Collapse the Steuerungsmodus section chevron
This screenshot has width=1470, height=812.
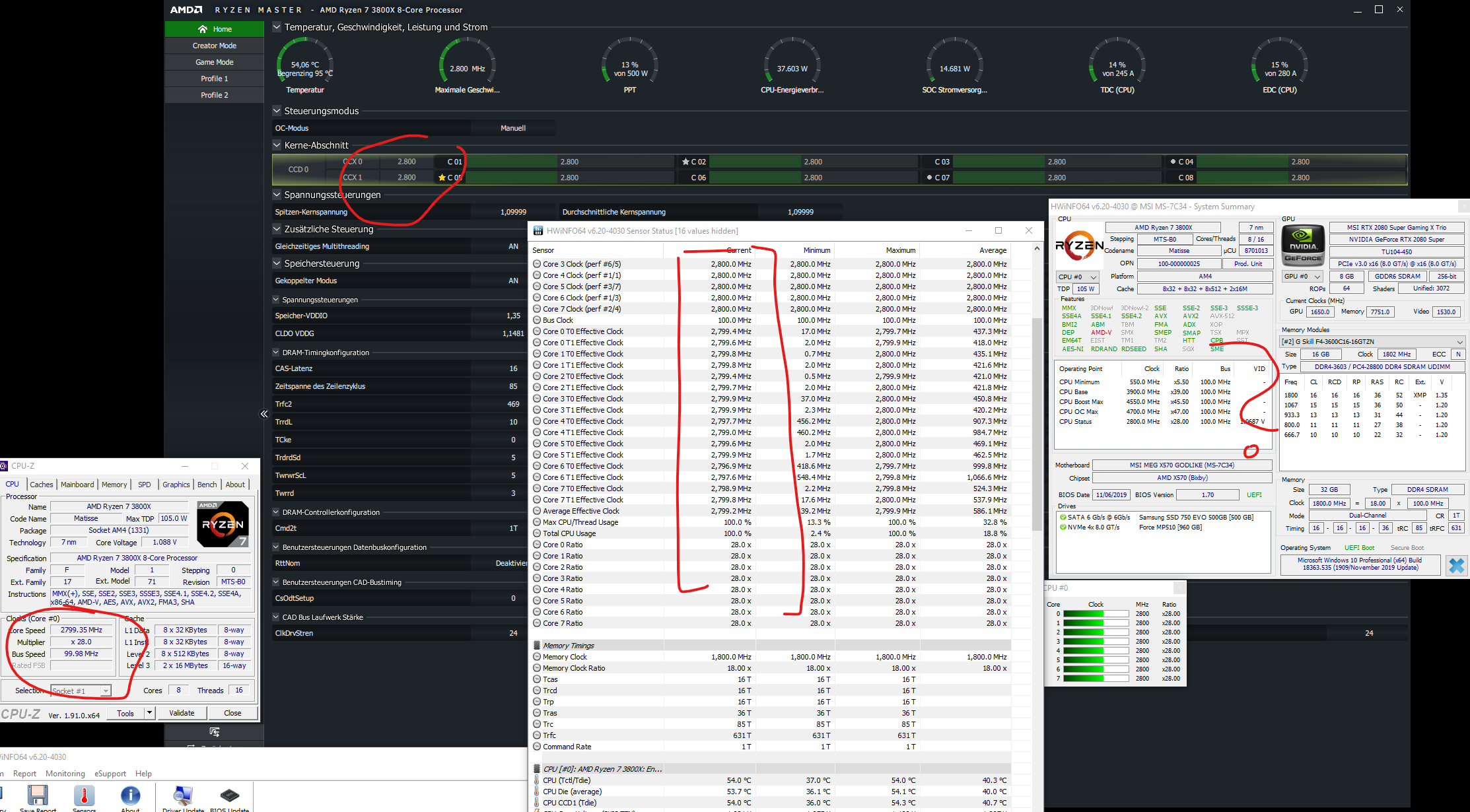click(x=277, y=111)
